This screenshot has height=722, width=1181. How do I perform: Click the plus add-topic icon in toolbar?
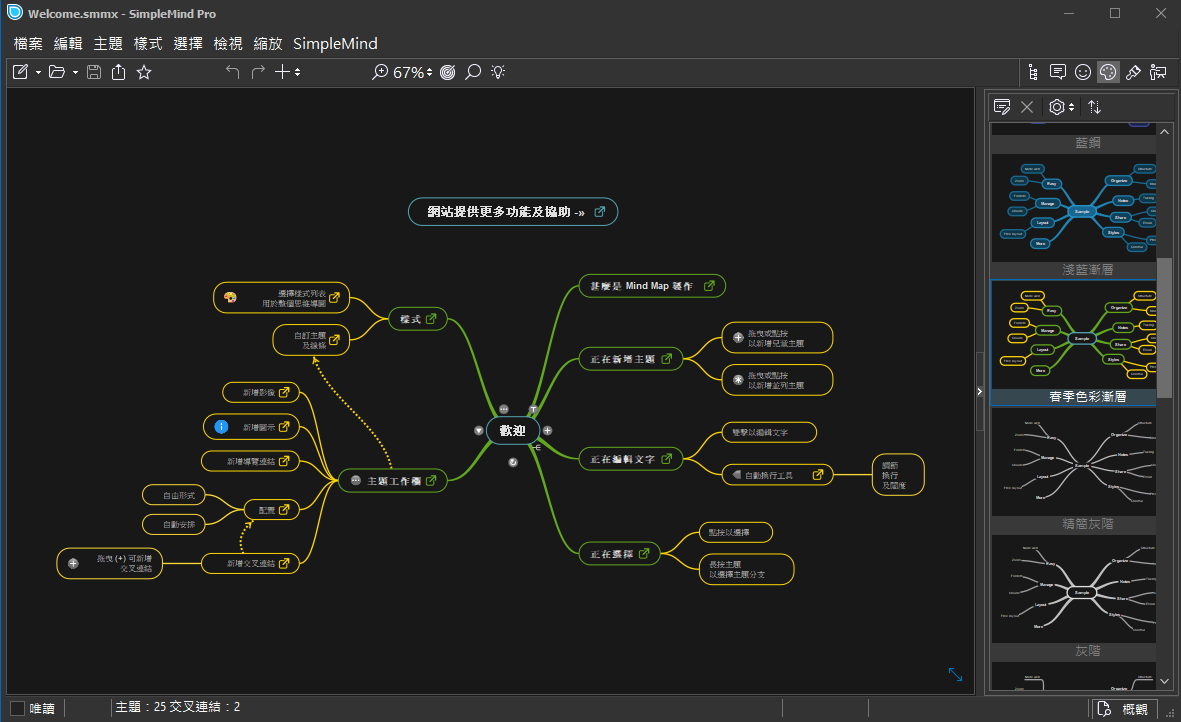coord(282,72)
